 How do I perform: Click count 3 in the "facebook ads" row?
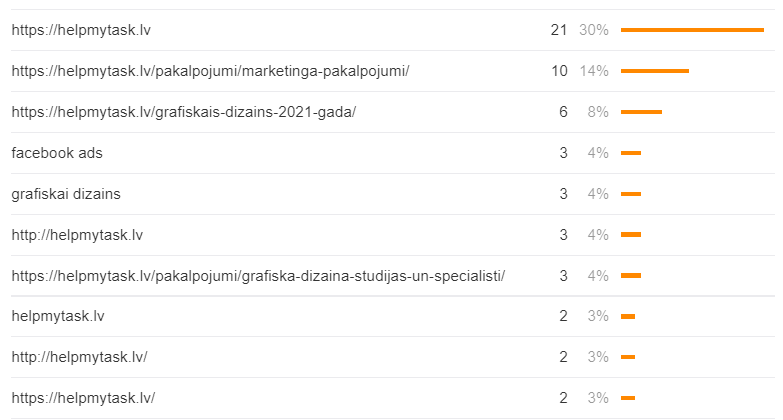tap(564, 153)
